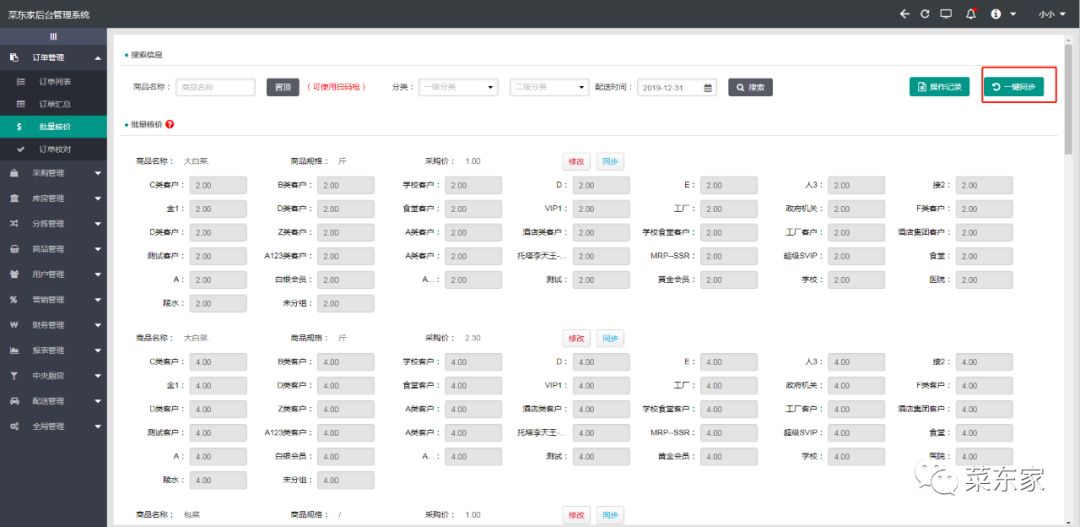Click the refresh icon in the header
Viewport: 1080px width, 527px height.
(925, 14)
